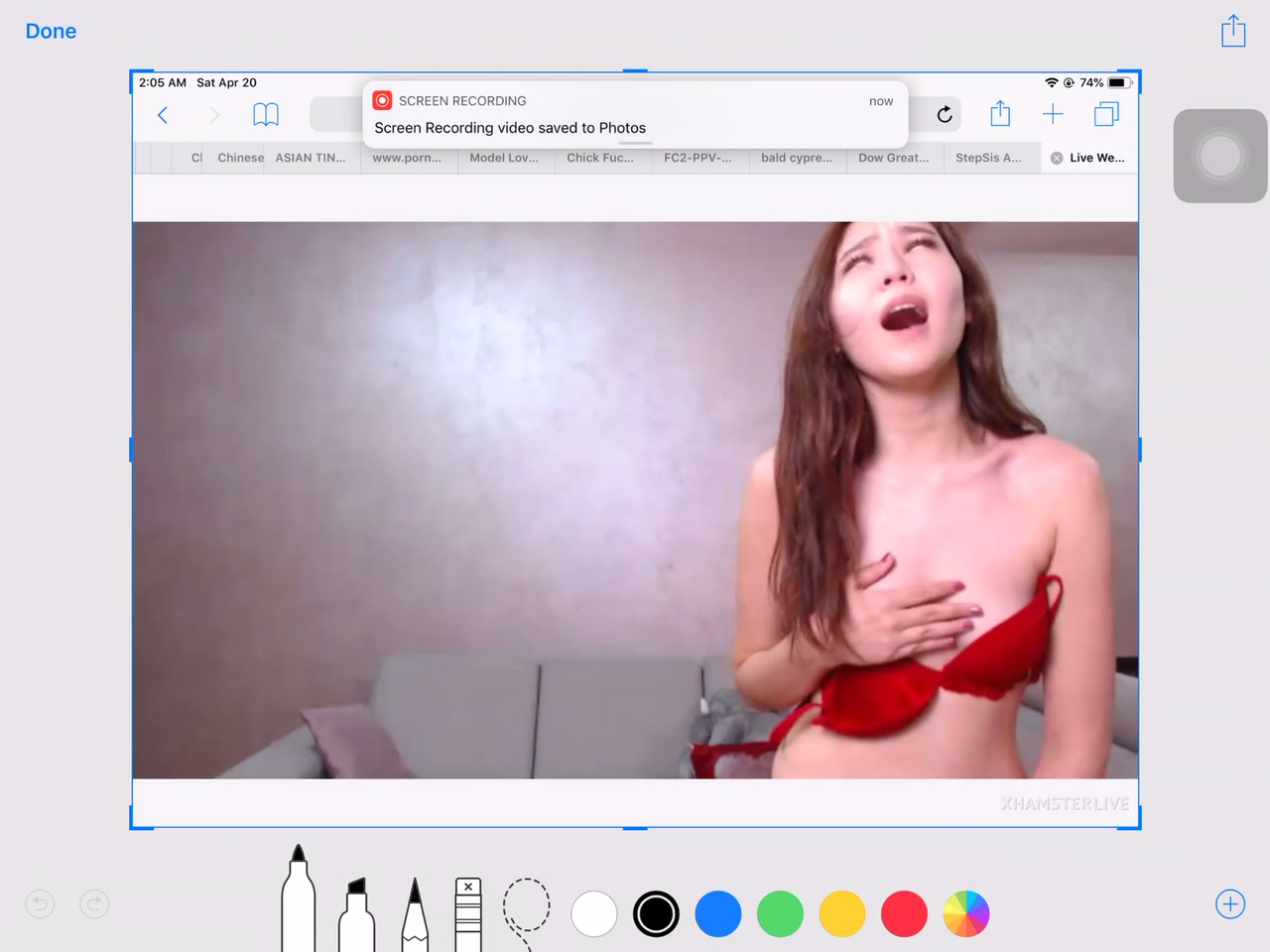Open the share sheet icon
Viewport: 1270px width, 952px height.
pyautogui.click(x=1233, y=32)
